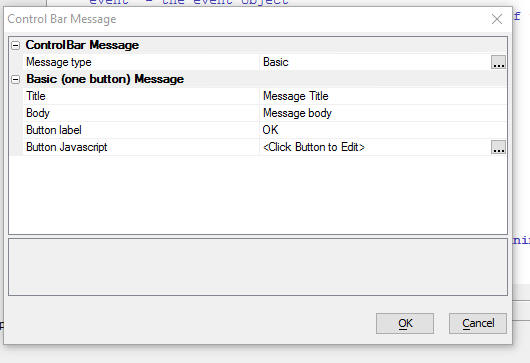530x363 pixels.
Task: Close the Control Bar Message dialog
Action: tap(497, 19)
